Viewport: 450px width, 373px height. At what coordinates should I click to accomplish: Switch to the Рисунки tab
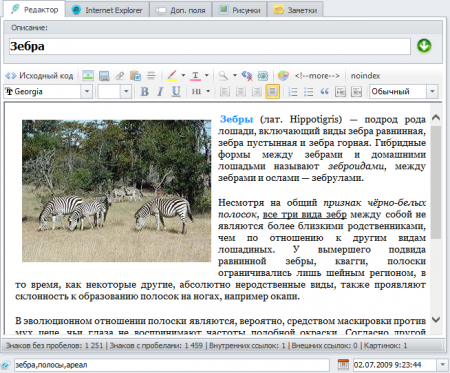pos(240,10)
